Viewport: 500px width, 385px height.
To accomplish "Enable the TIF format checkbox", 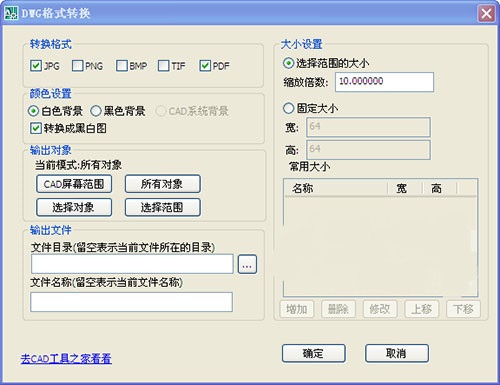I will coord(163,66).
